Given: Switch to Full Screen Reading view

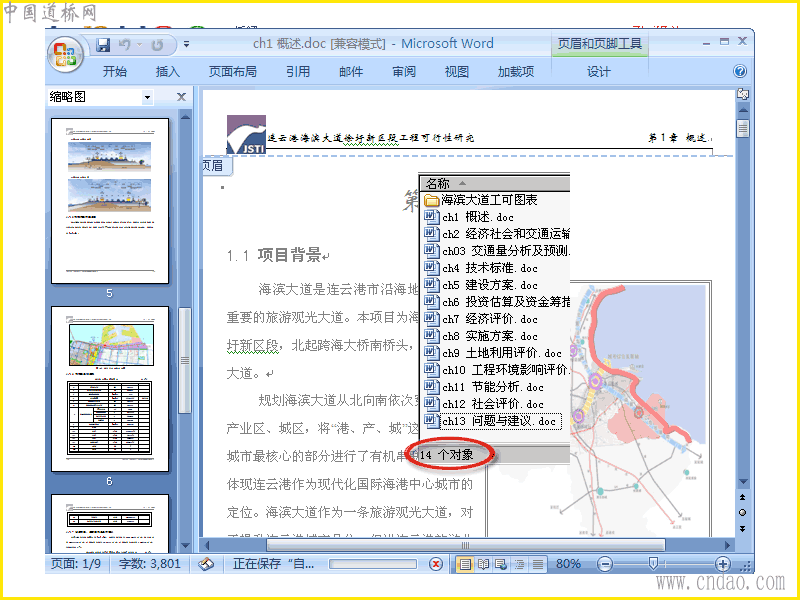Looking at the screenshot, I should pos(483,564).
